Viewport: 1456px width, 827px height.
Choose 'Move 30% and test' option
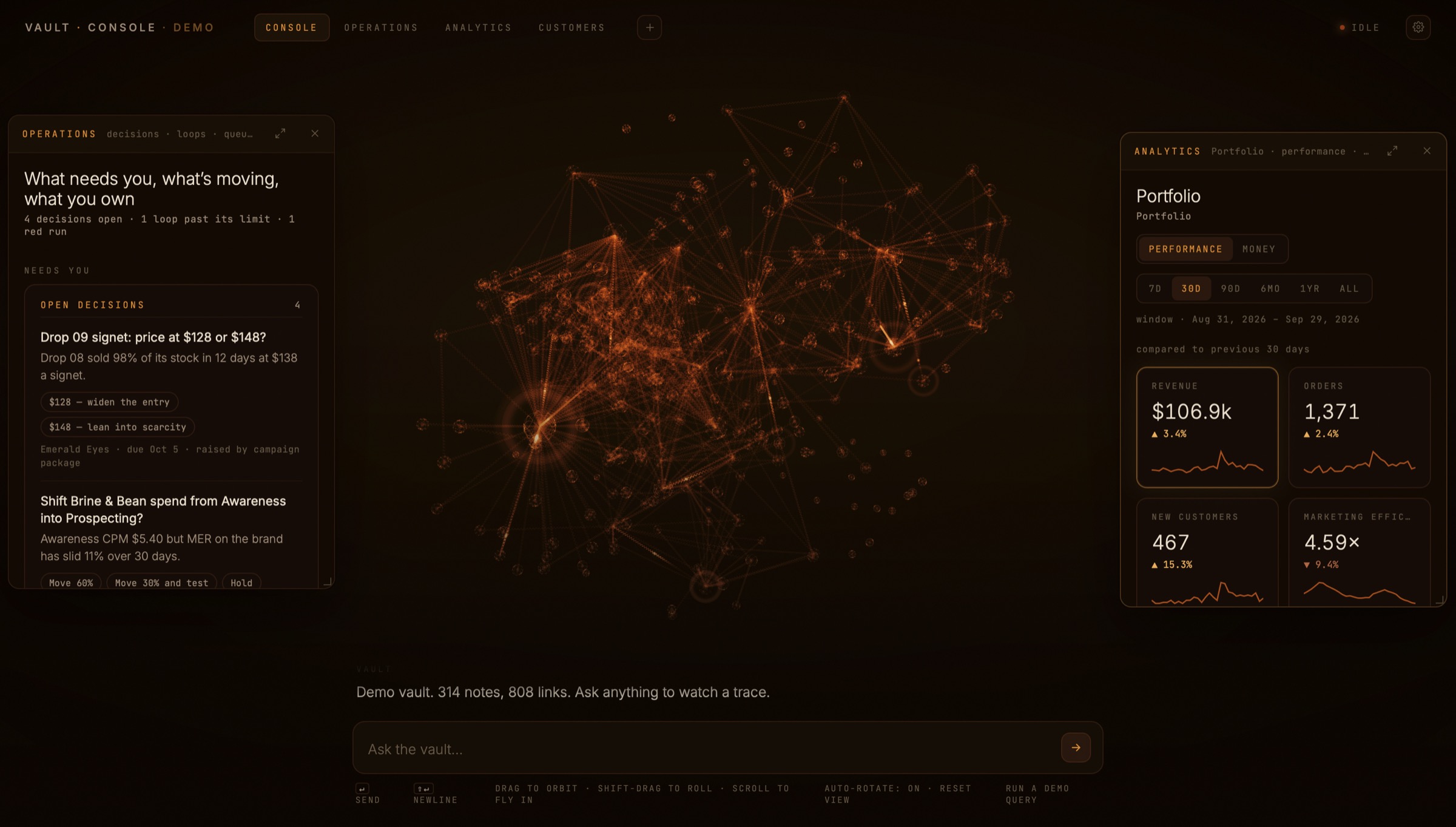point(161,582)
